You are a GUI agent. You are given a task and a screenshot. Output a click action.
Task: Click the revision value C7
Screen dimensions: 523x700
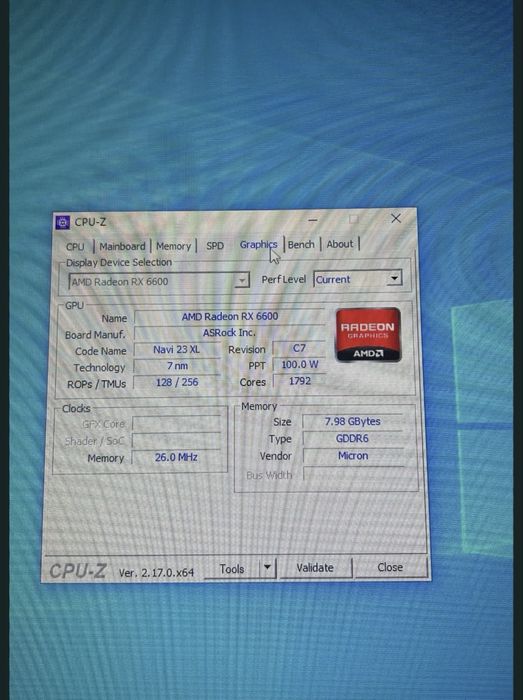pyautogui.click(x=299, y=348)
